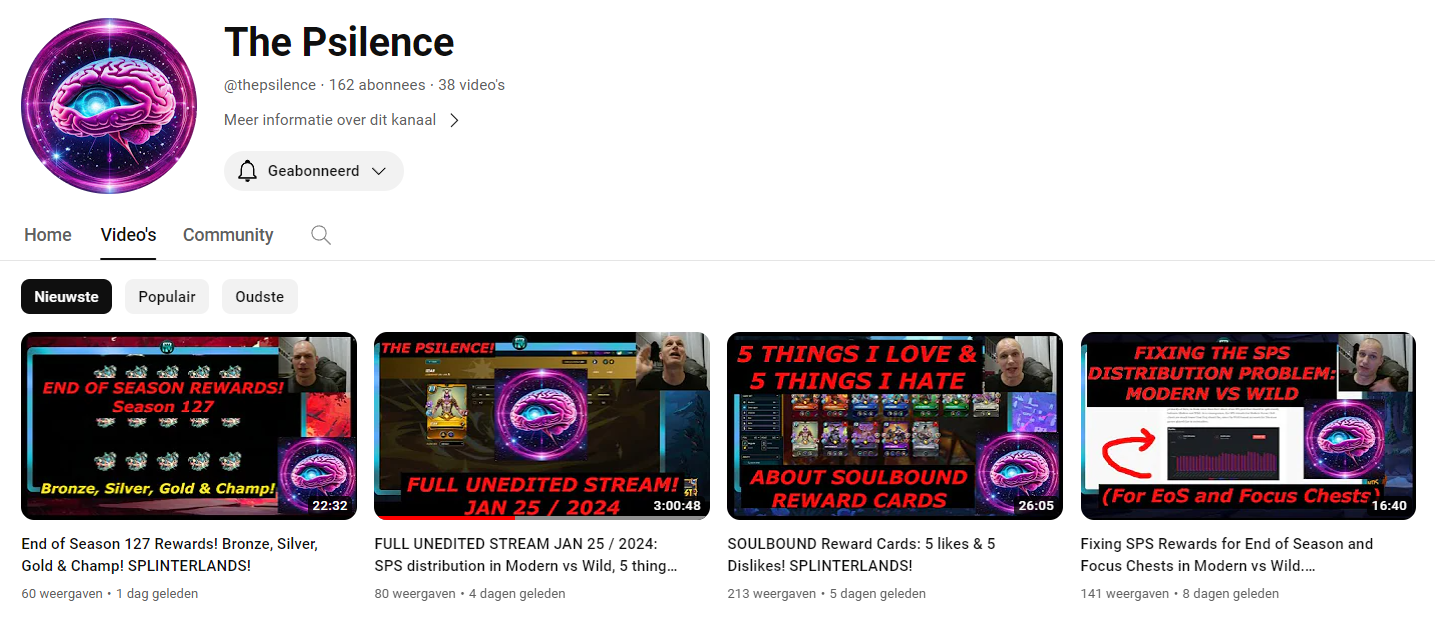Click title Fixing SPS Rewards for End of Season
The width and height of the screenshot is (1435, 623).
(1227, 555)
